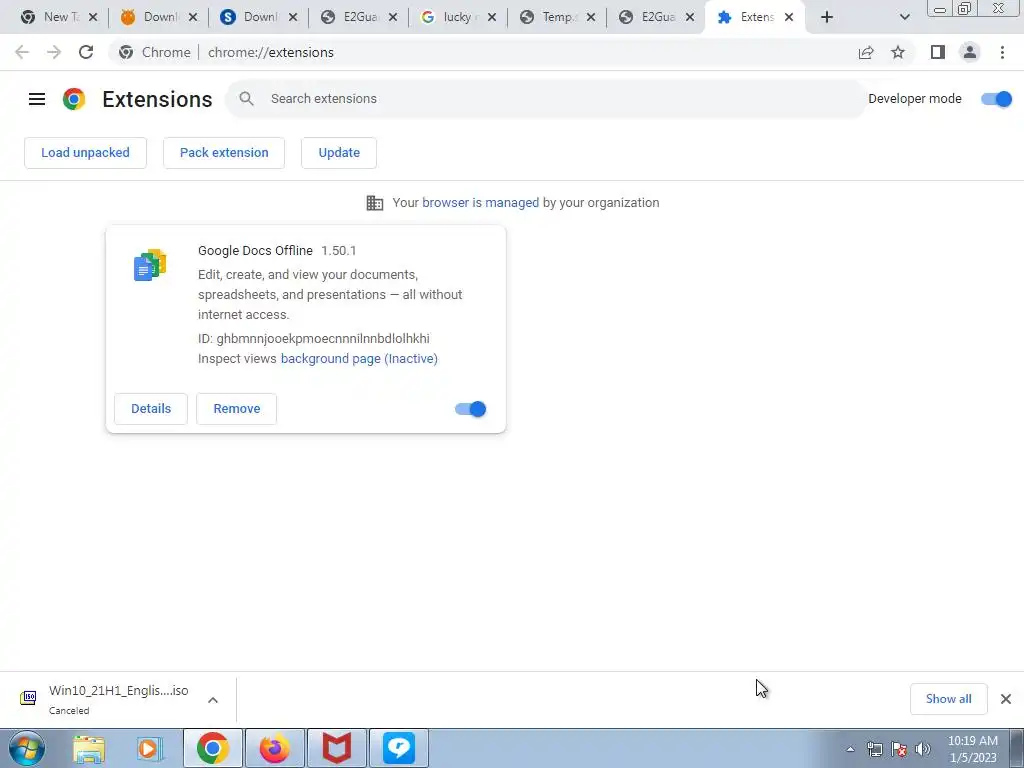Reload the extensions page
This screenshot has height=768, width=1024.
86,52
